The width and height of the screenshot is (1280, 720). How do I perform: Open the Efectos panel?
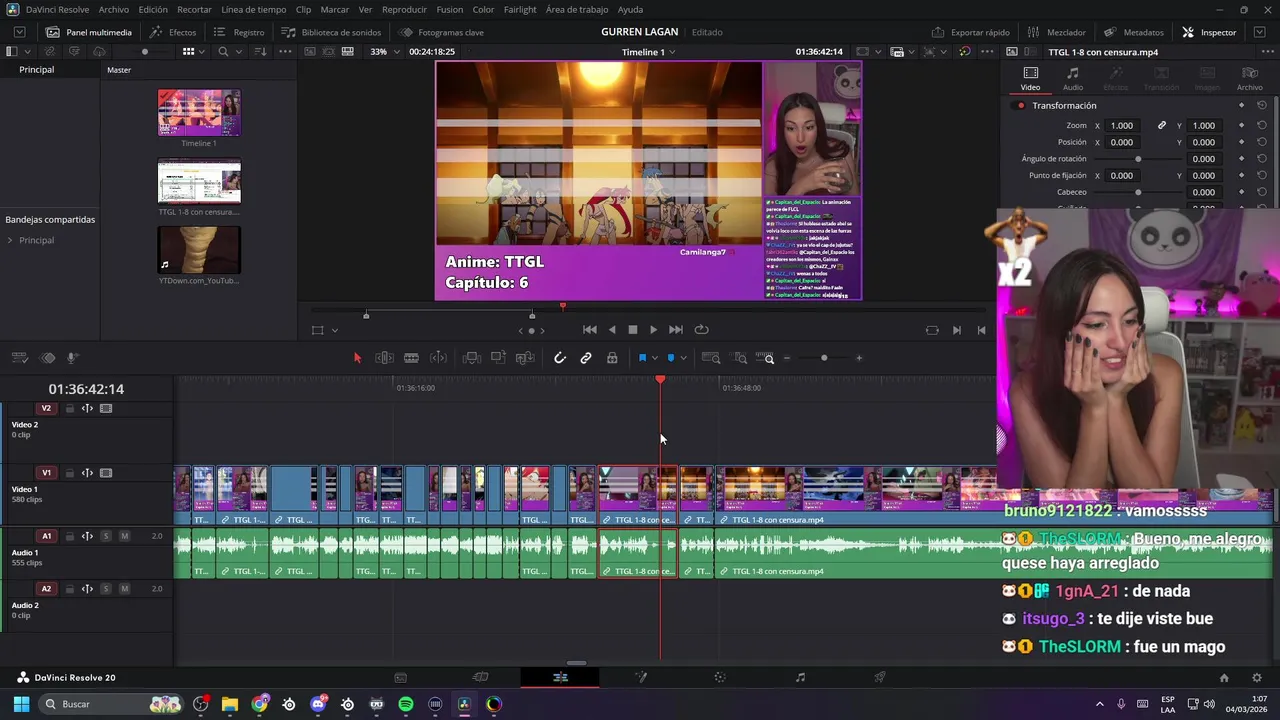[x=173, y=32]
